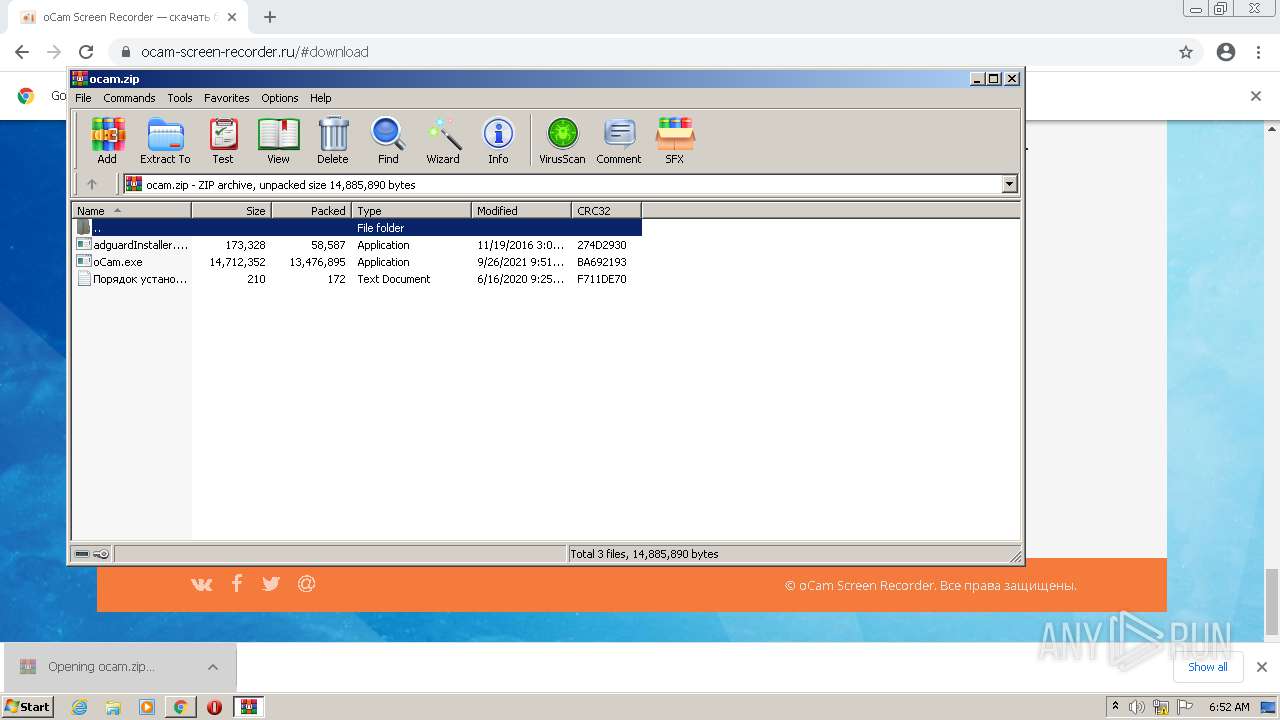This screenshot has height=720, width=1280.
Task: Open the Windows Start button
Action: 28,706
